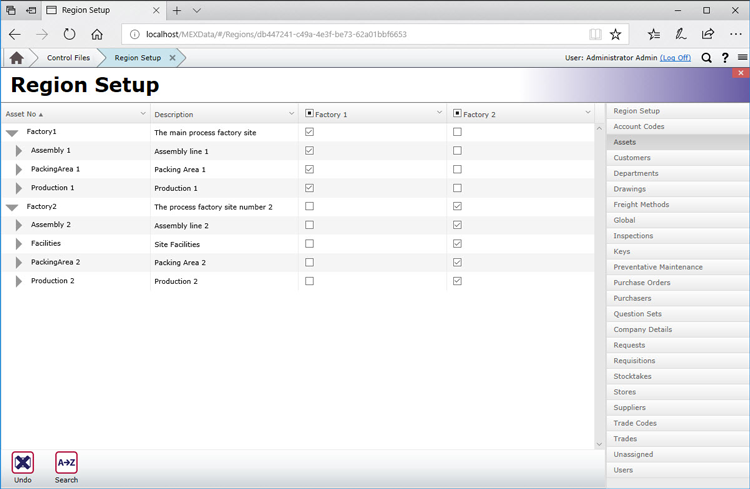Open the hamburger menu icon in header
750x489 pixels.
click(x=742, y=58)
